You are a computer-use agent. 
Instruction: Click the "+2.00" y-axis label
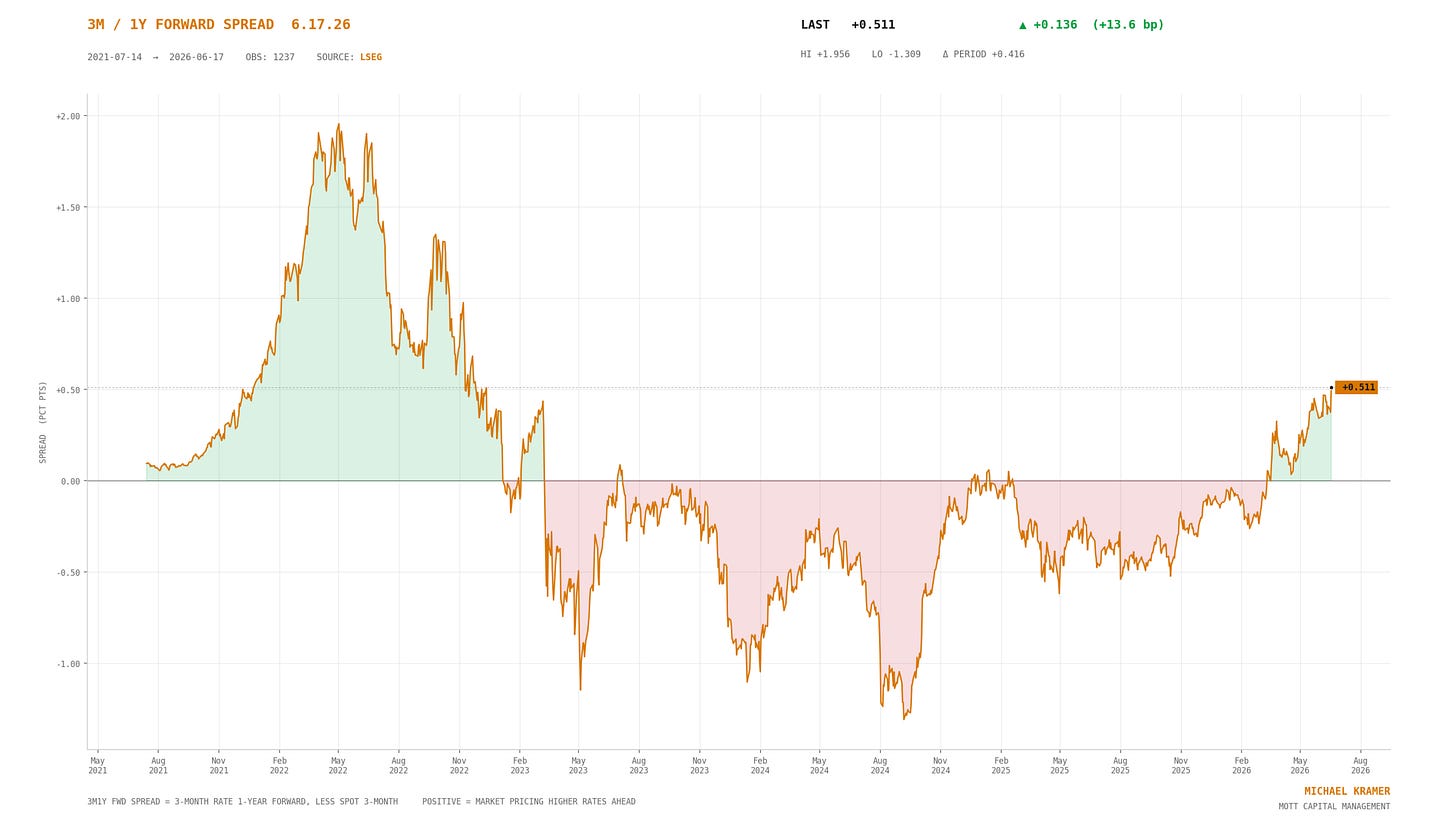point(68,116)
